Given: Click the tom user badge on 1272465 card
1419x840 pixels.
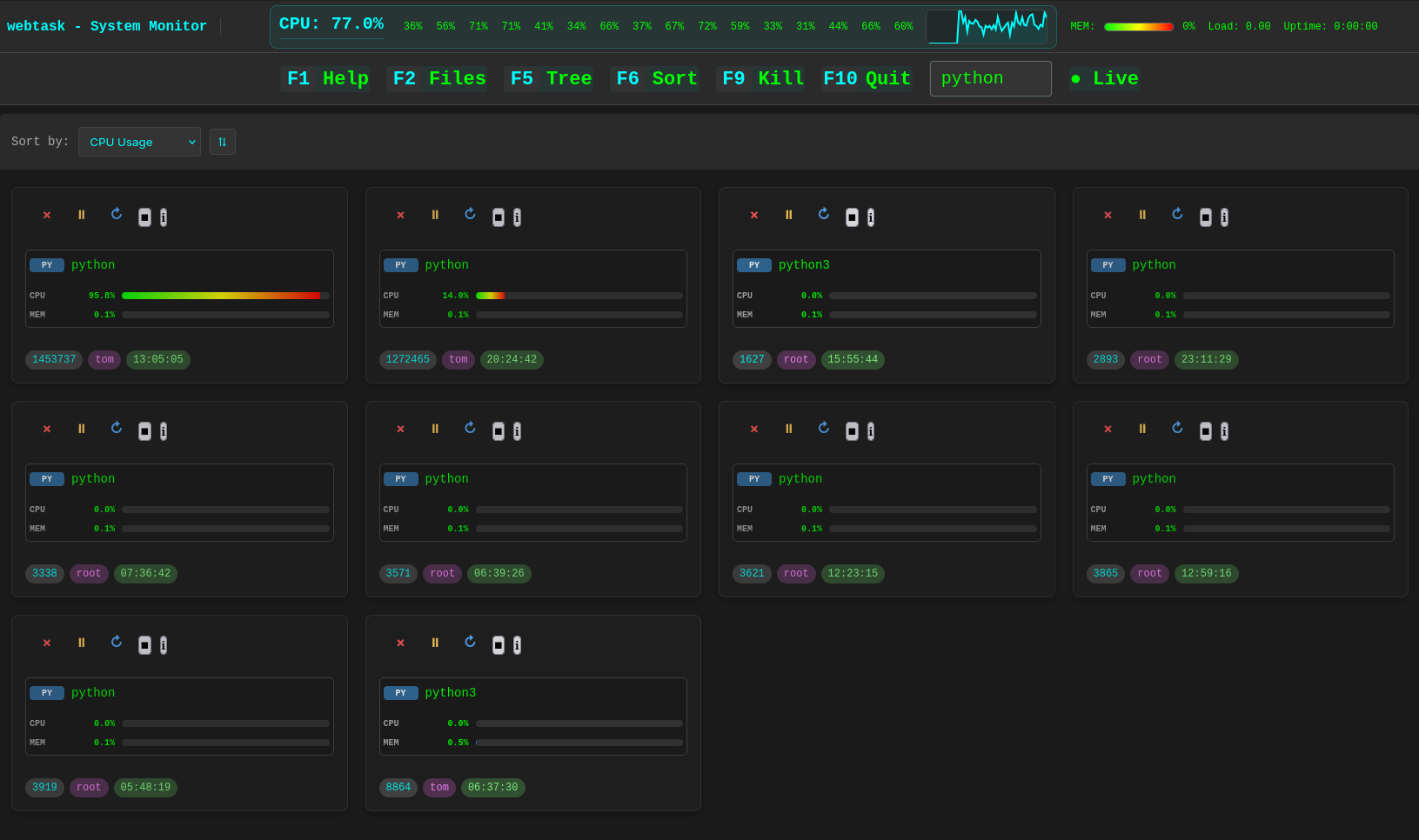Looking at the screenshot, I should tap(458, 360).
